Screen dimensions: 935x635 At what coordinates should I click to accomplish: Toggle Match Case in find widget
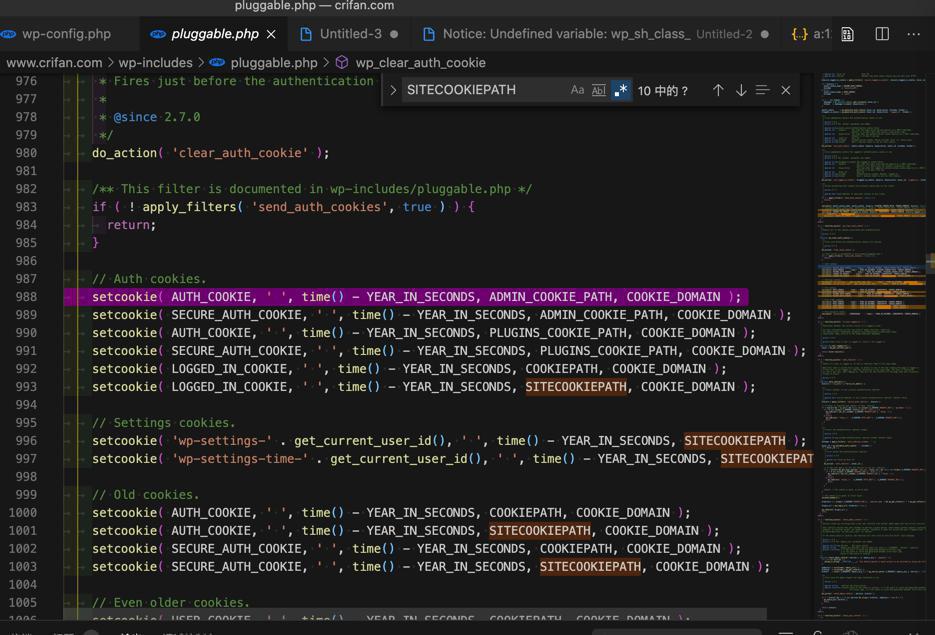(x=577, y=90)
